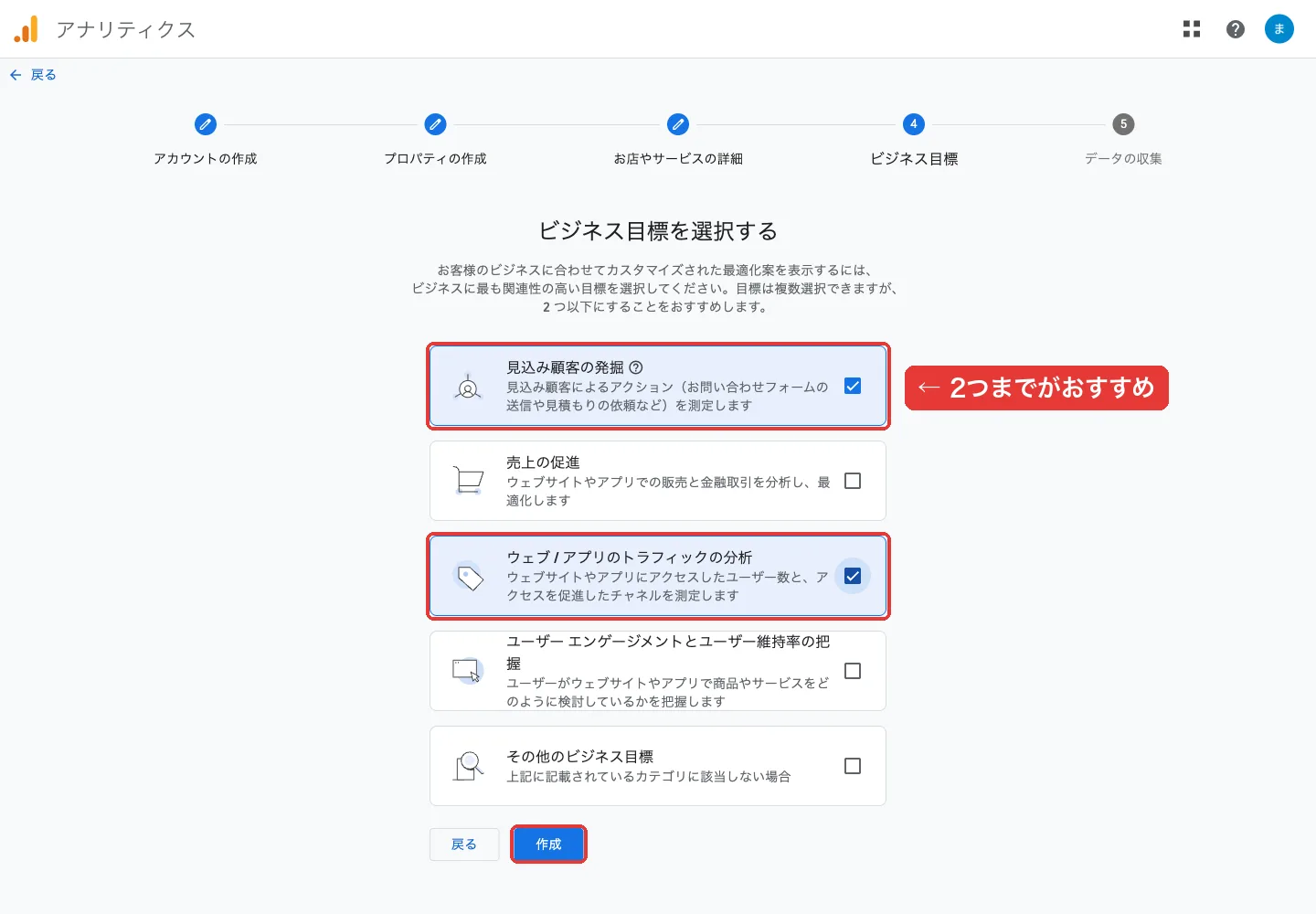The height and width of the screenshot is (914, 1316).
Task: Click the tag icon for traffic analysis
Action: pyautogui.click(x=470, y=577)
